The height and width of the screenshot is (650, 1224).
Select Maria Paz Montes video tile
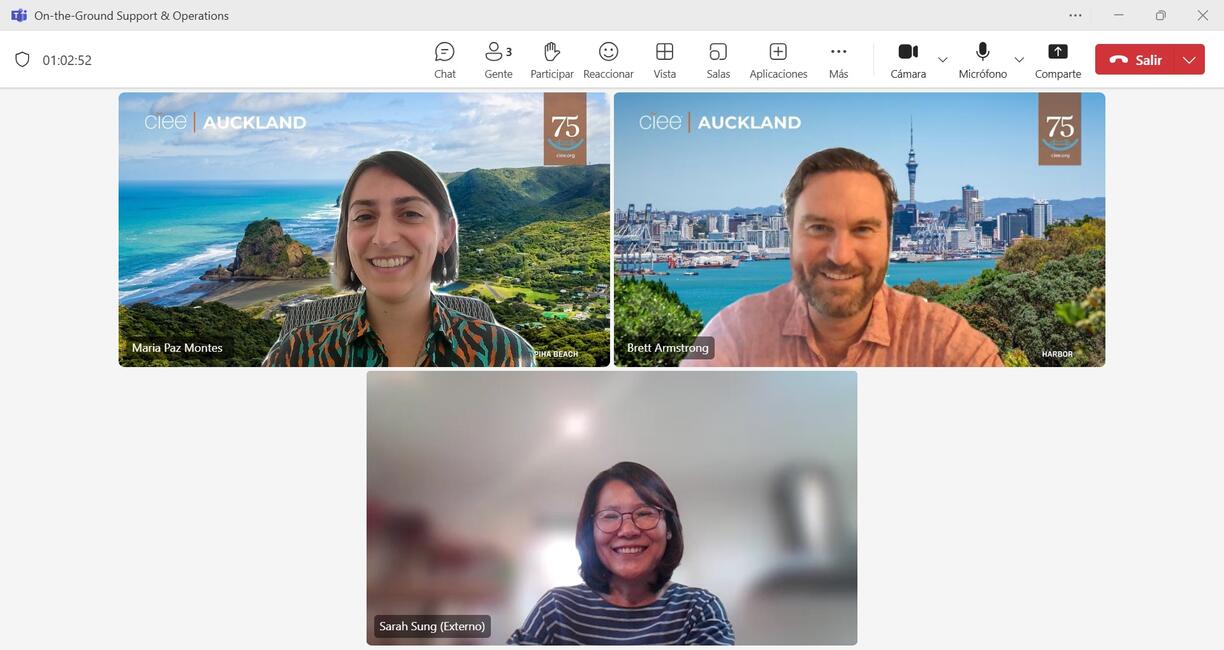364,230
